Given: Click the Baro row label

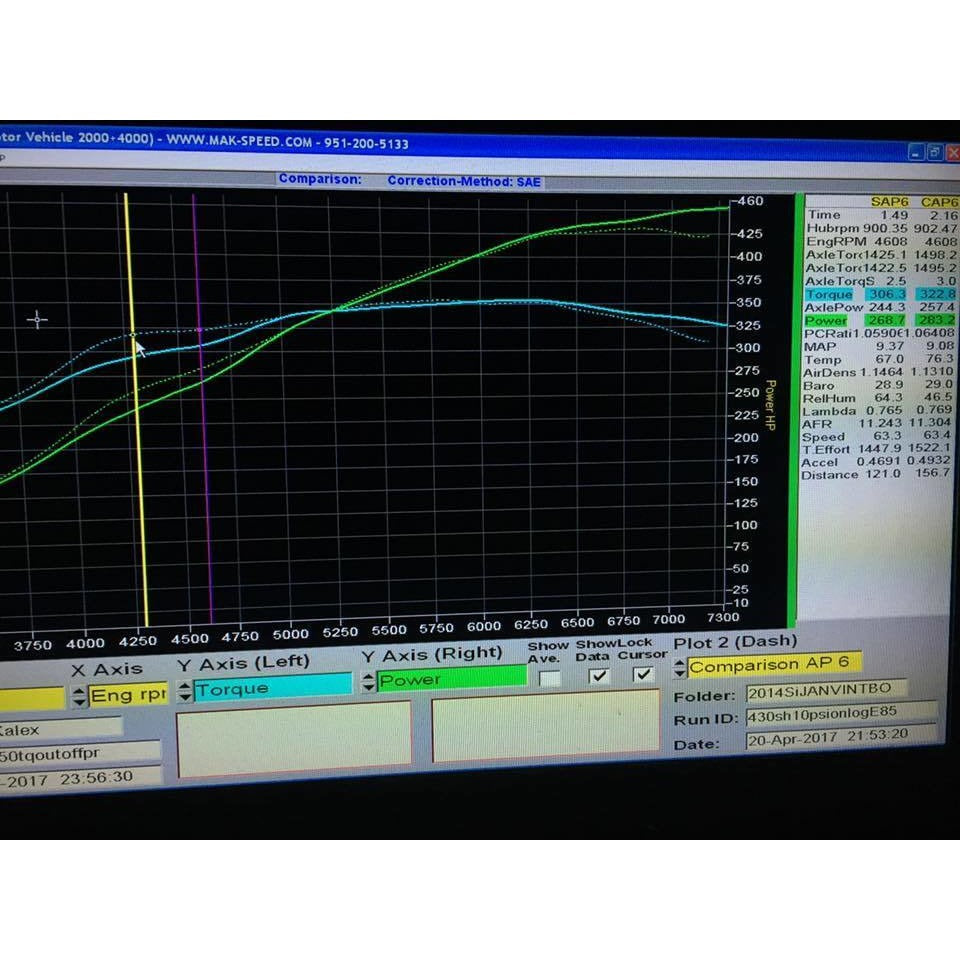Looking at the screenshot, I should 819,386.
